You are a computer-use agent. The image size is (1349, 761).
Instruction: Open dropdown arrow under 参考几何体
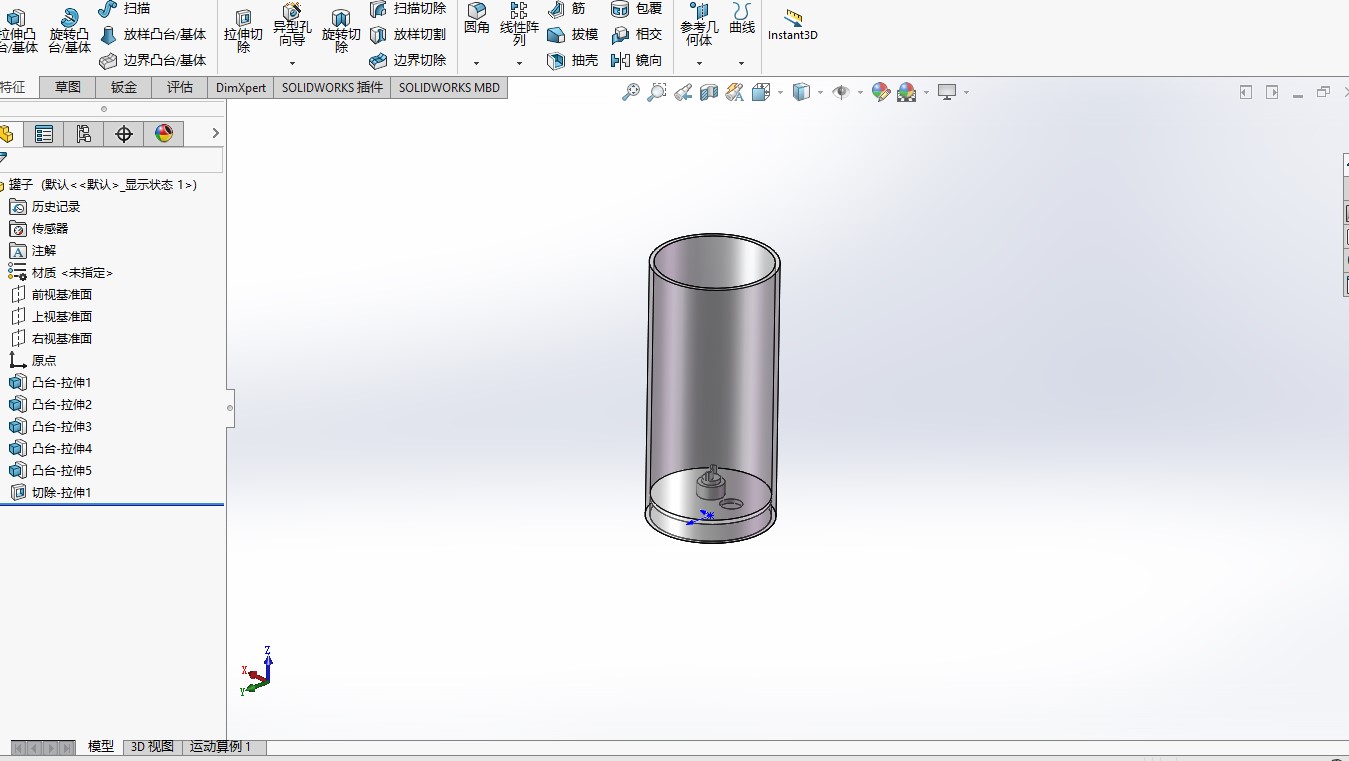(x=699, y=63)
